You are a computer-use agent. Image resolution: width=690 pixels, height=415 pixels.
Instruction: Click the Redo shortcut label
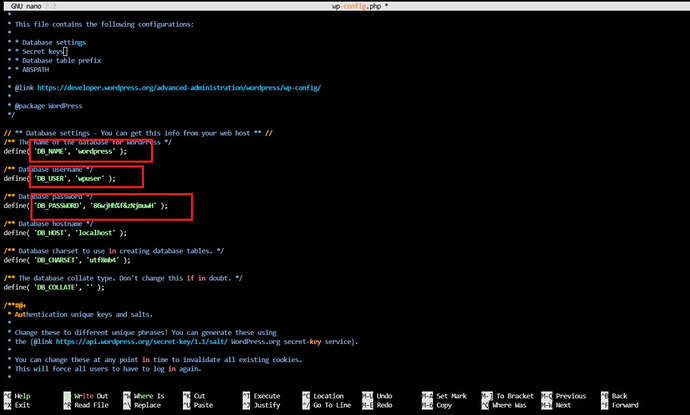point(384,405)
